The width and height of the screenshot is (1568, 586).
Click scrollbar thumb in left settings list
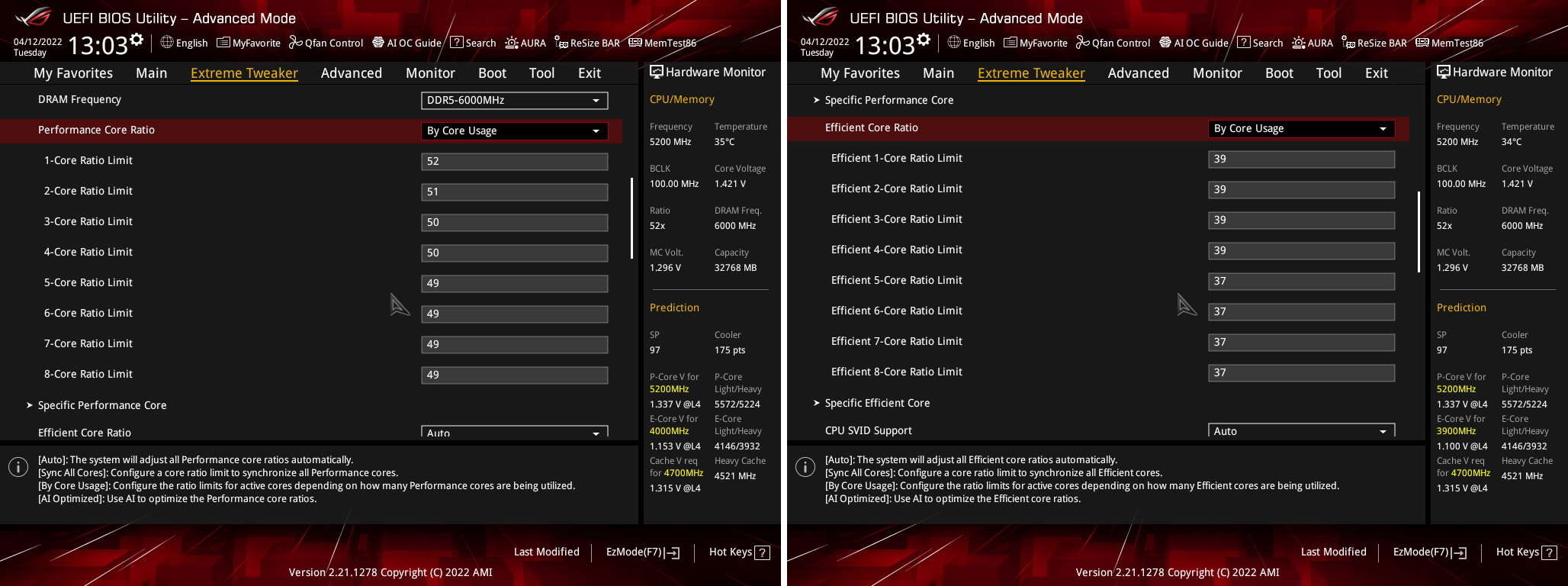[x=631, y=218]
